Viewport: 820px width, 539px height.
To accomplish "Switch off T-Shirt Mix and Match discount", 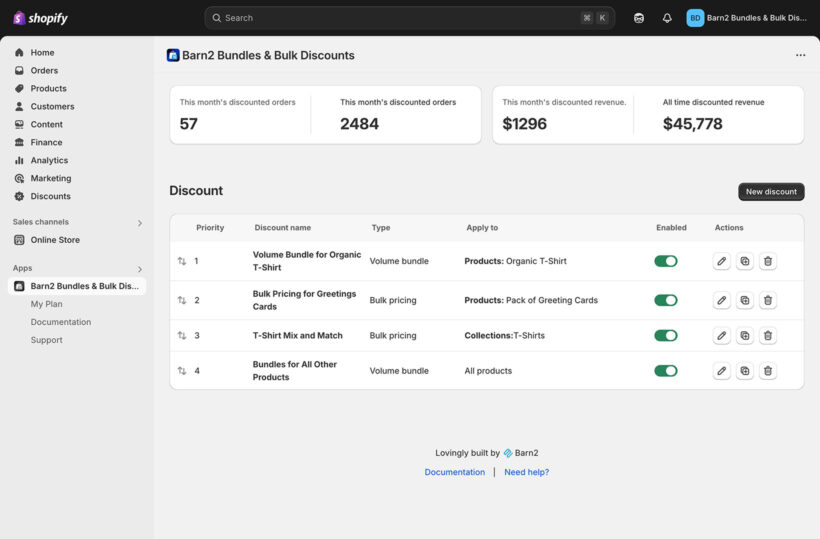I will click(x=665, y=336).
